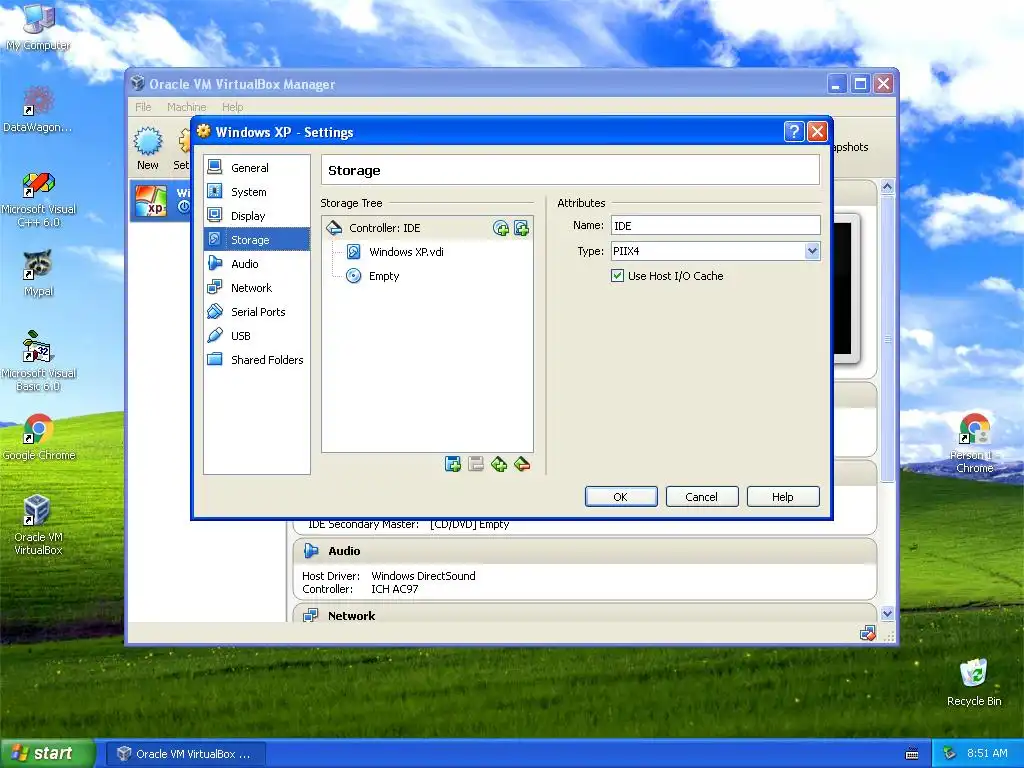1024x768 pixels.
Task: Open General settings category
Action: pyautogui.click(x=257, y=168)
